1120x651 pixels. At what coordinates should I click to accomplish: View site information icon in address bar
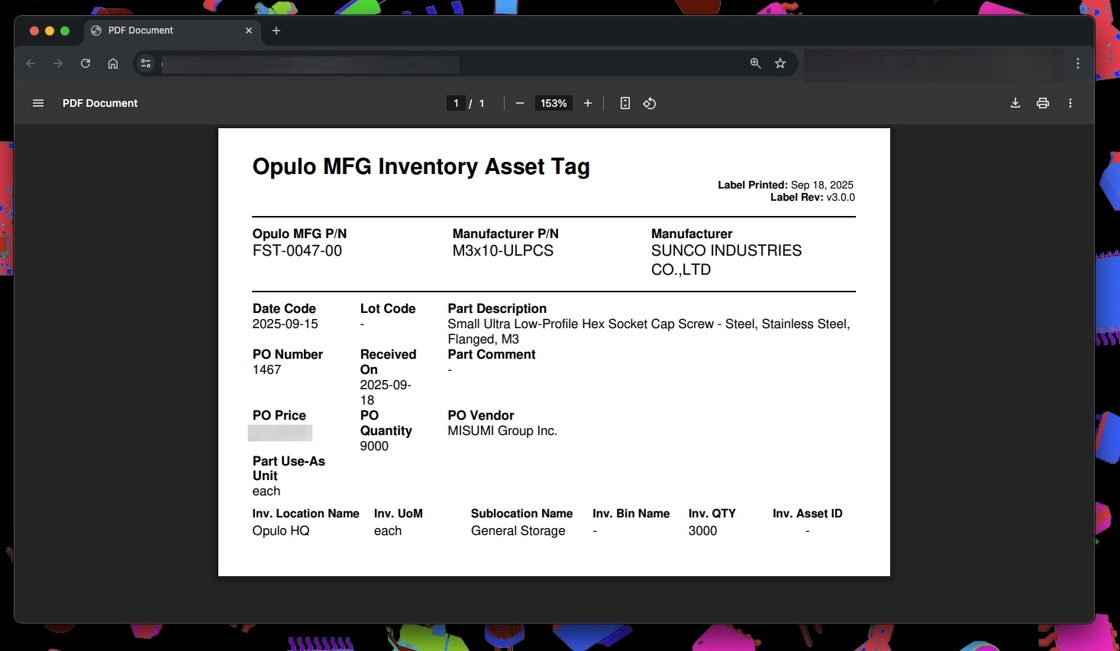point(146,63)
